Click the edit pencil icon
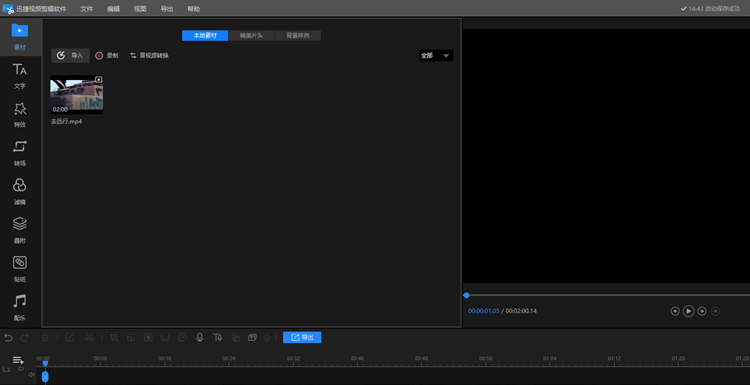The image size is (750, 385). pos(69,338)
